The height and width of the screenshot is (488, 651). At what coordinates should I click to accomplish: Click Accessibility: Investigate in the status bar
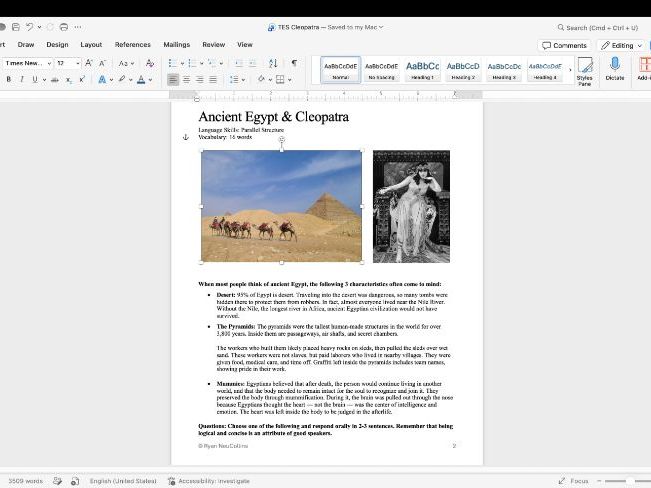(209, 481)
